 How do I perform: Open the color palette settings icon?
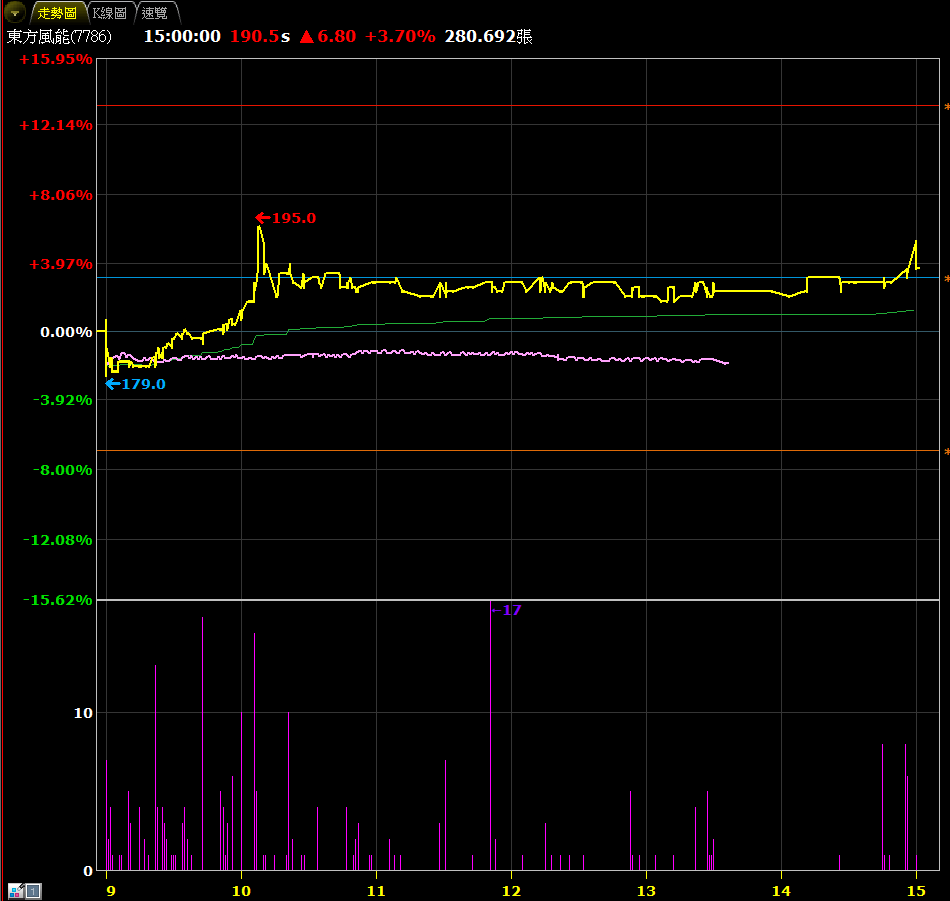click(x=16, y=891)
